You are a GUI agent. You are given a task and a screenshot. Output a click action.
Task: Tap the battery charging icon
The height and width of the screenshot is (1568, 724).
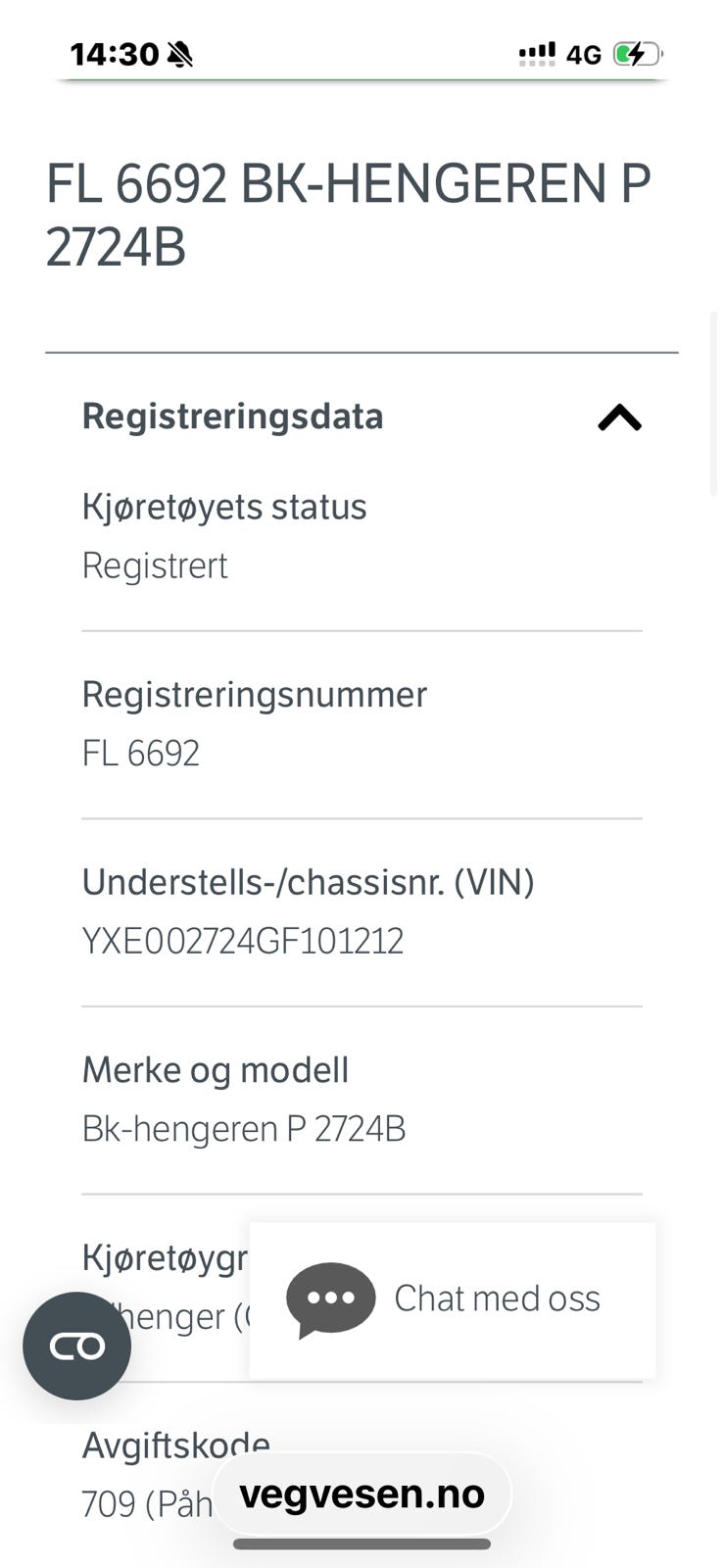tap(638, 54)
